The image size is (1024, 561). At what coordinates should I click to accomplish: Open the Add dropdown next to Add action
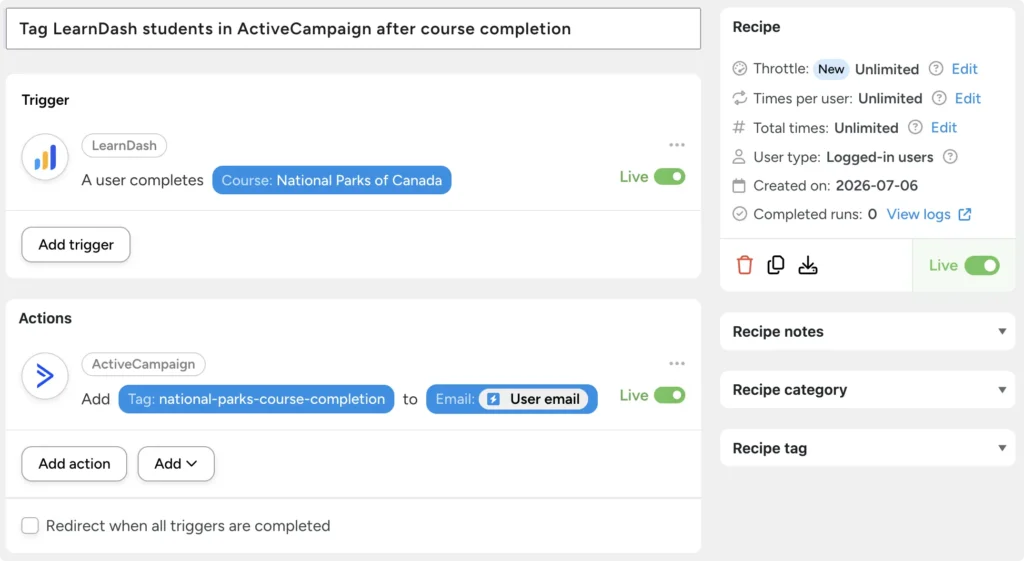click(176, 464)
